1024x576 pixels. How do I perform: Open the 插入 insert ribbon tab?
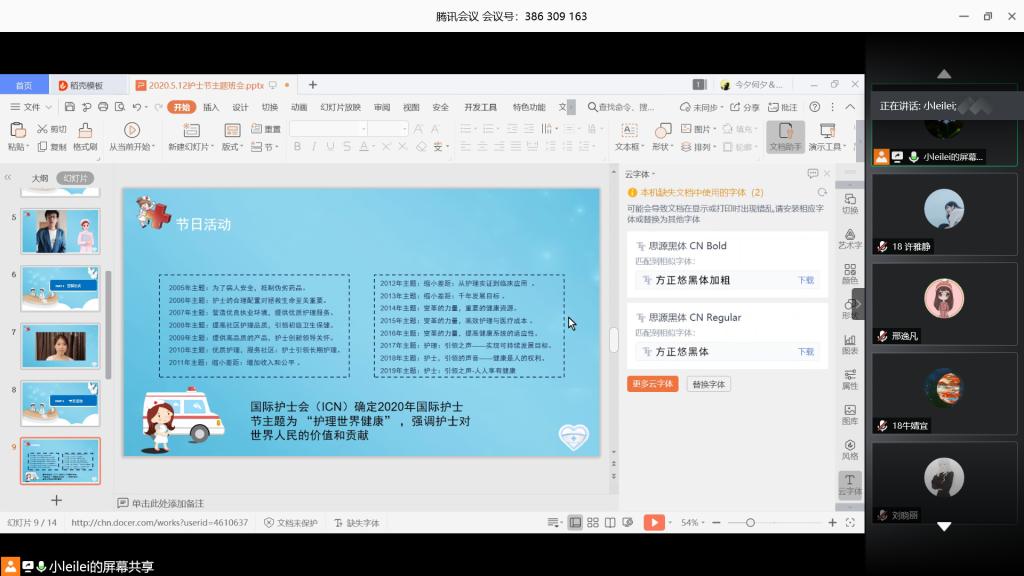211,107
